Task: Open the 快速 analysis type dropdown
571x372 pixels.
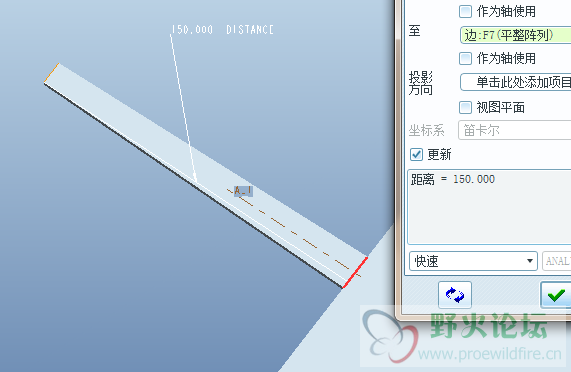Action: click(x=473, y=261)
